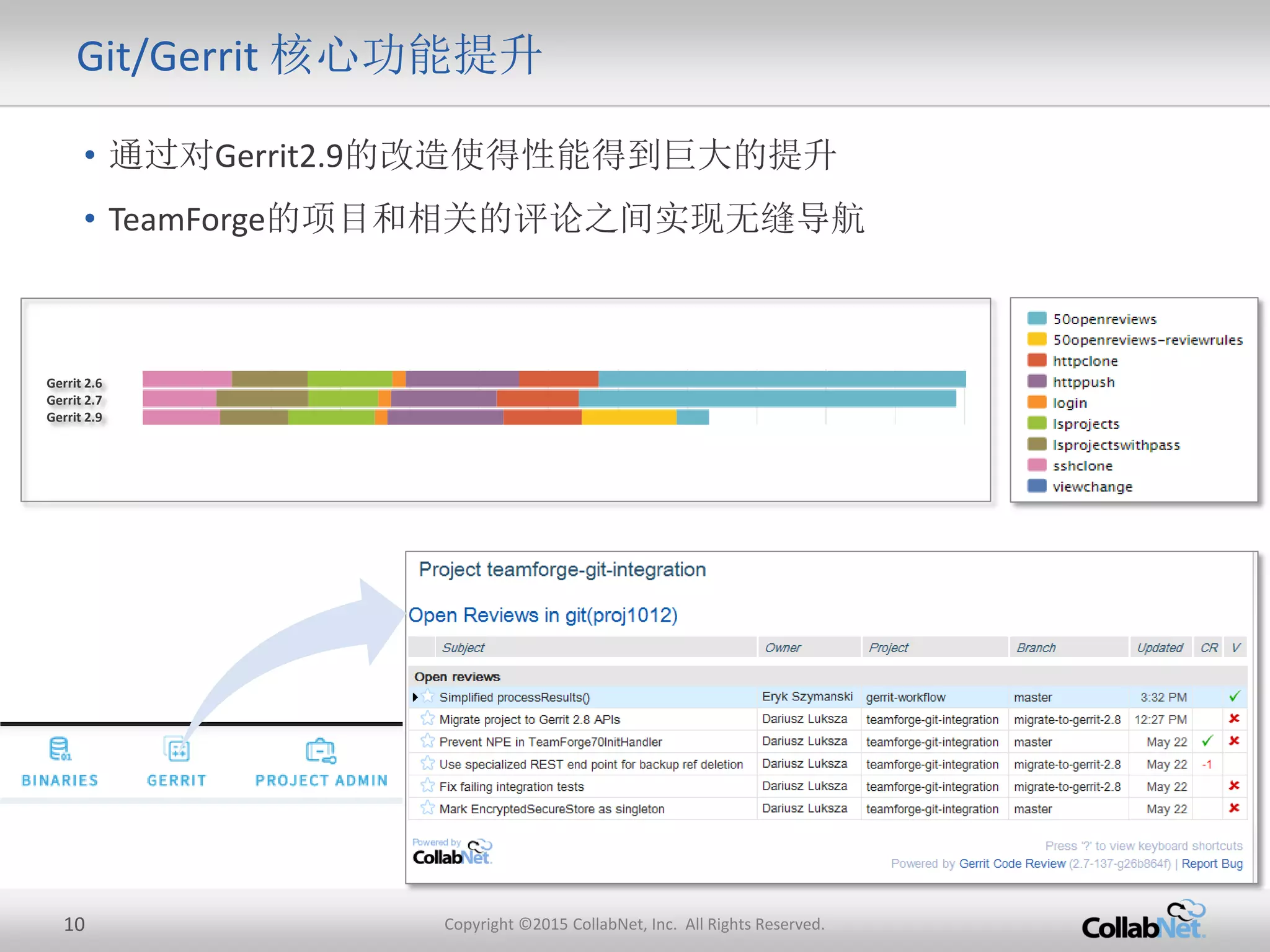Click owner 'Eryk Szymanski' cell
This screenshot has height=952, width=1270.
pyautogui.click(x=807, y=697)
